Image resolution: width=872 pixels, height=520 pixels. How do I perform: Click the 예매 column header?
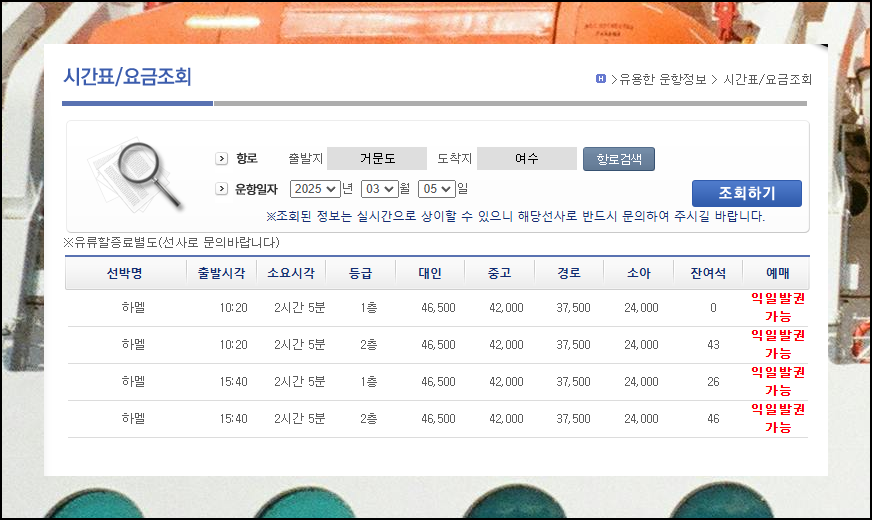pyautogui.click(x=777, y=273)
